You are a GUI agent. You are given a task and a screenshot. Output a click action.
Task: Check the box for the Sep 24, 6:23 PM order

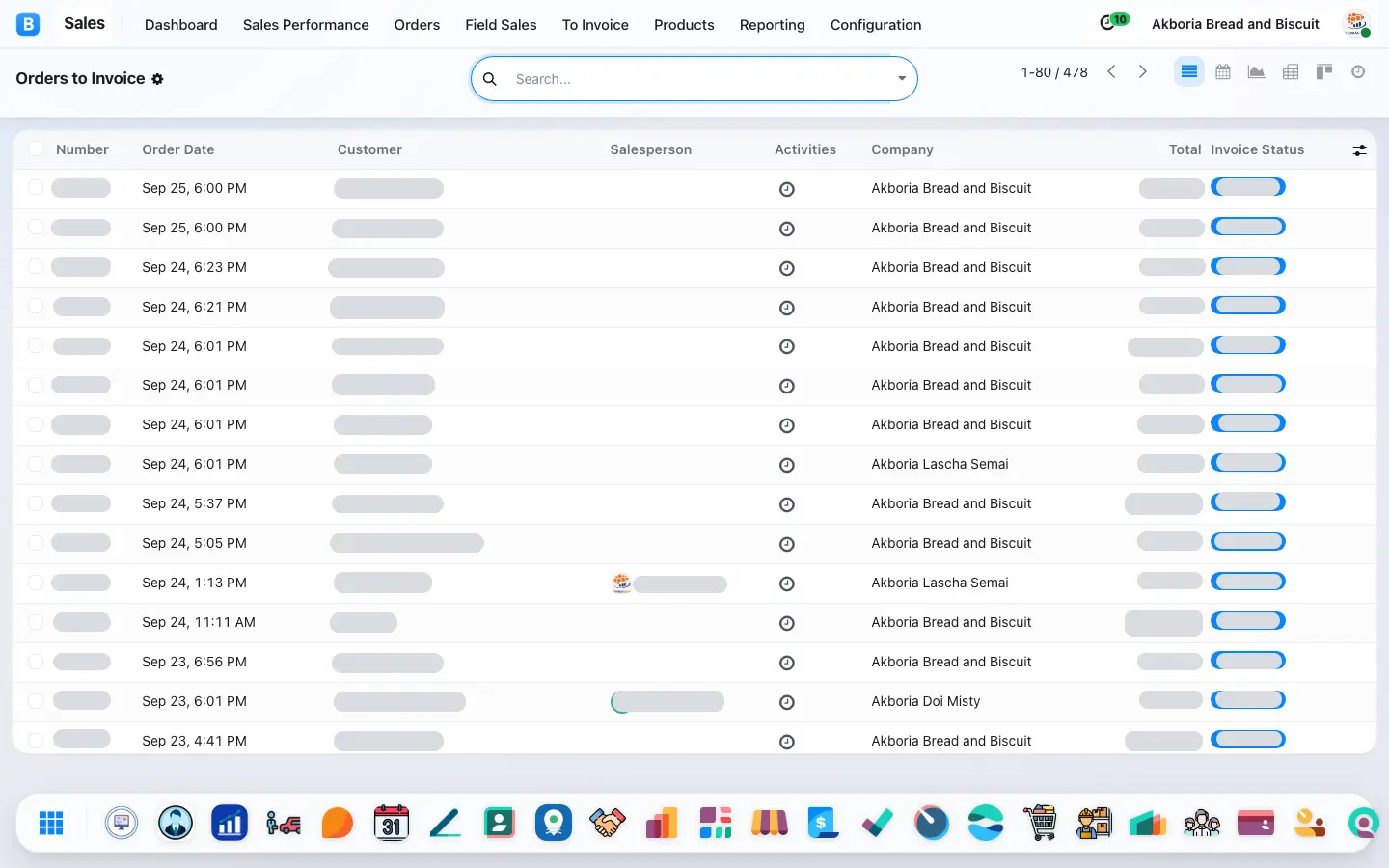36,266
